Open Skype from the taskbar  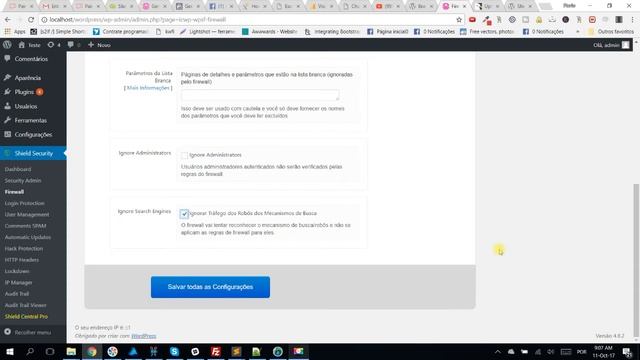tap(174, 351)
